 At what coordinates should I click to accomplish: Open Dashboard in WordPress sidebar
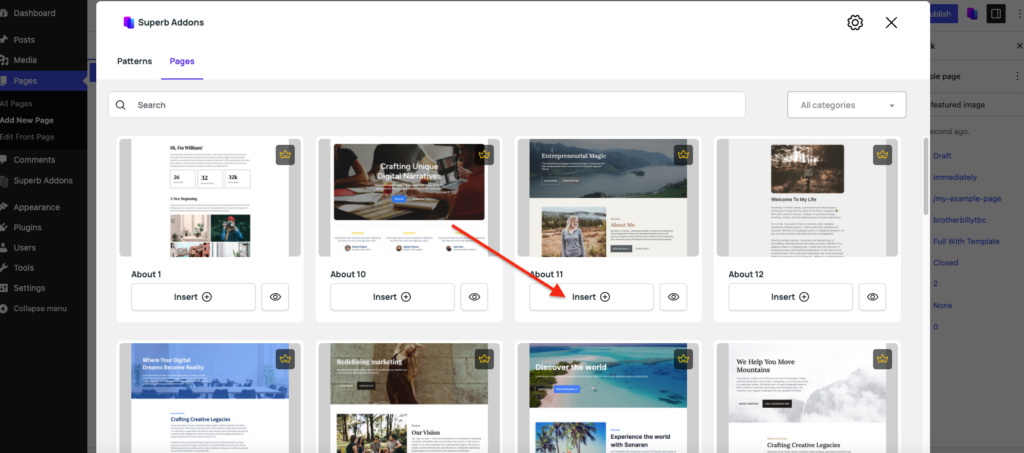pos(34,13)
